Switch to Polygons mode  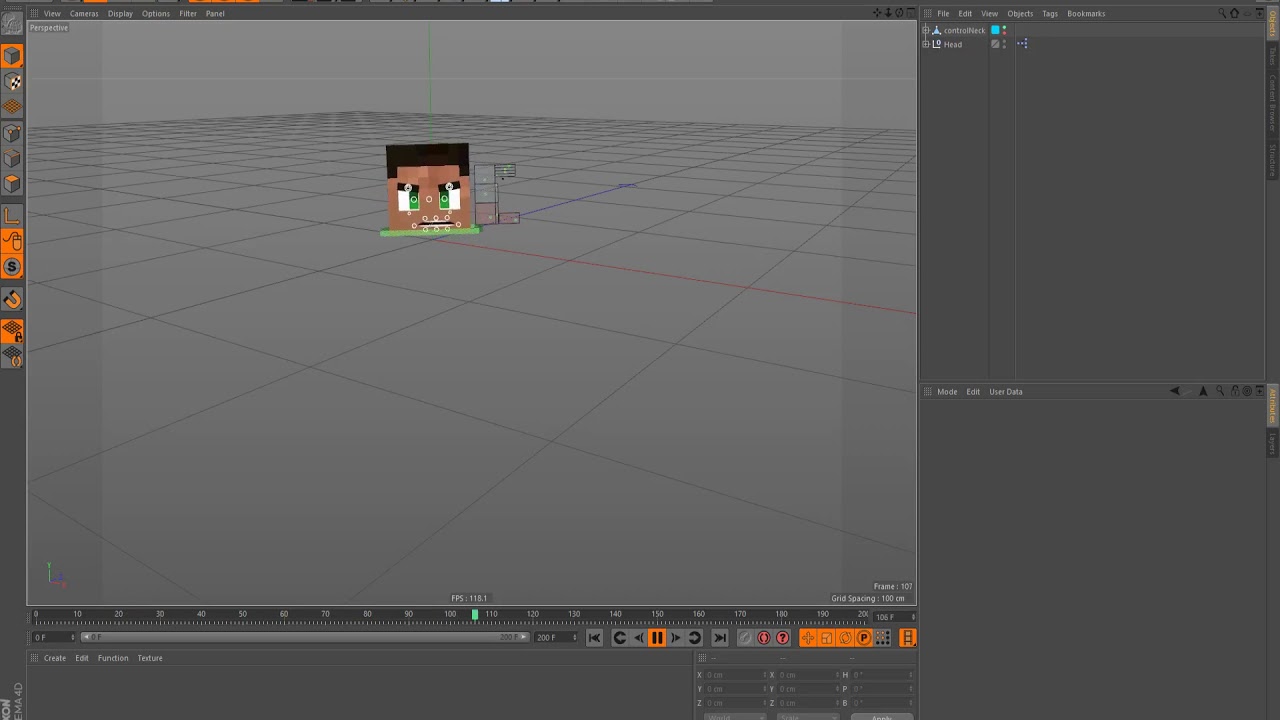coord(12,183)
